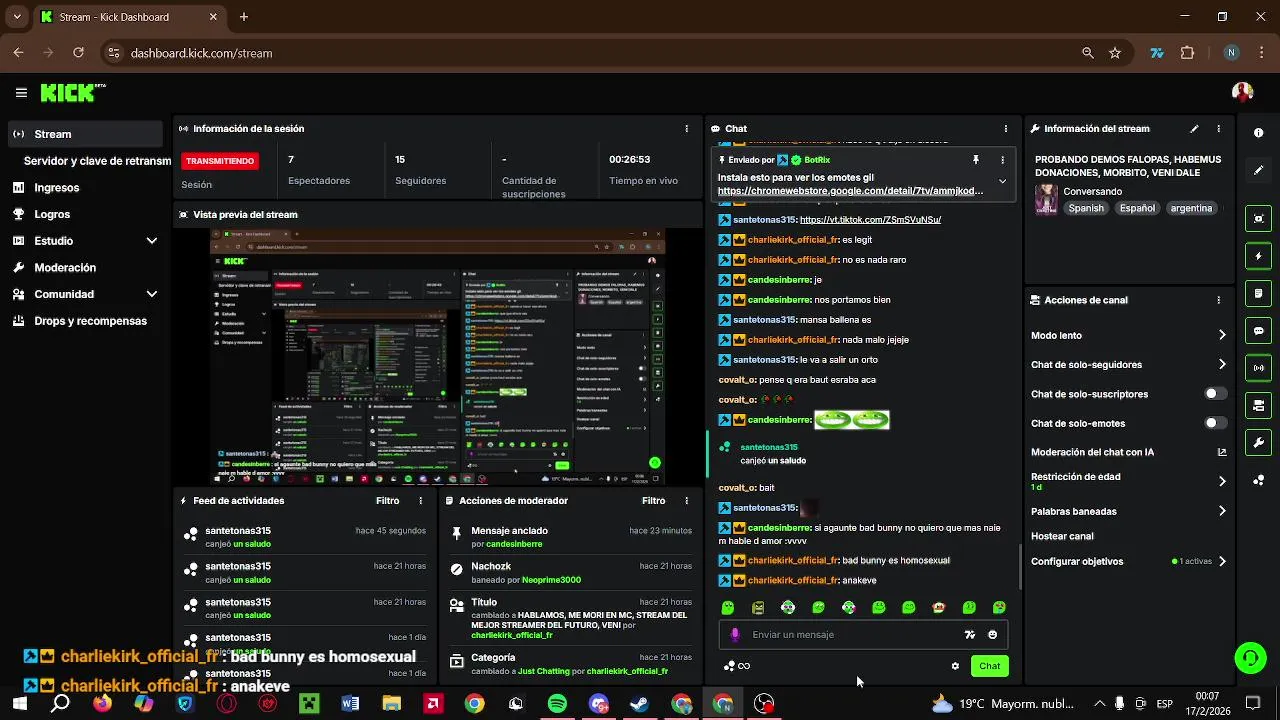The height and width of the screenshot is (720, 1280).
Task: Open Información de la sesión three-dot menu
Action: (x=686, y=129)
